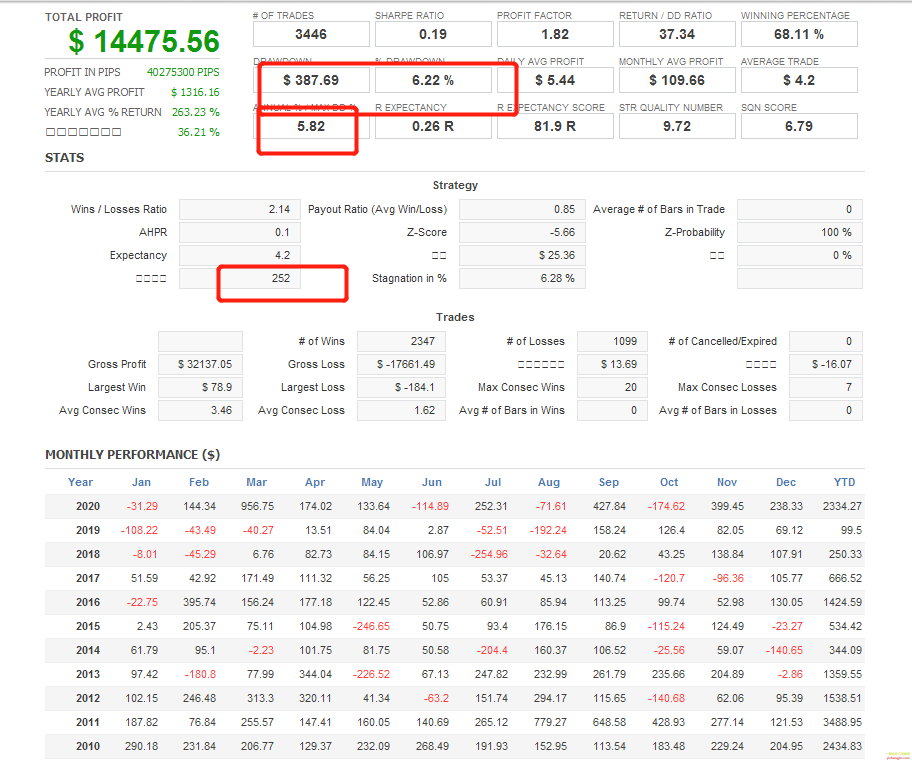The height and width of the screenshot is (765, 912).
Task: Click Profit in Pips value 40275300 PIPS
Action: (x=183, y=72)
